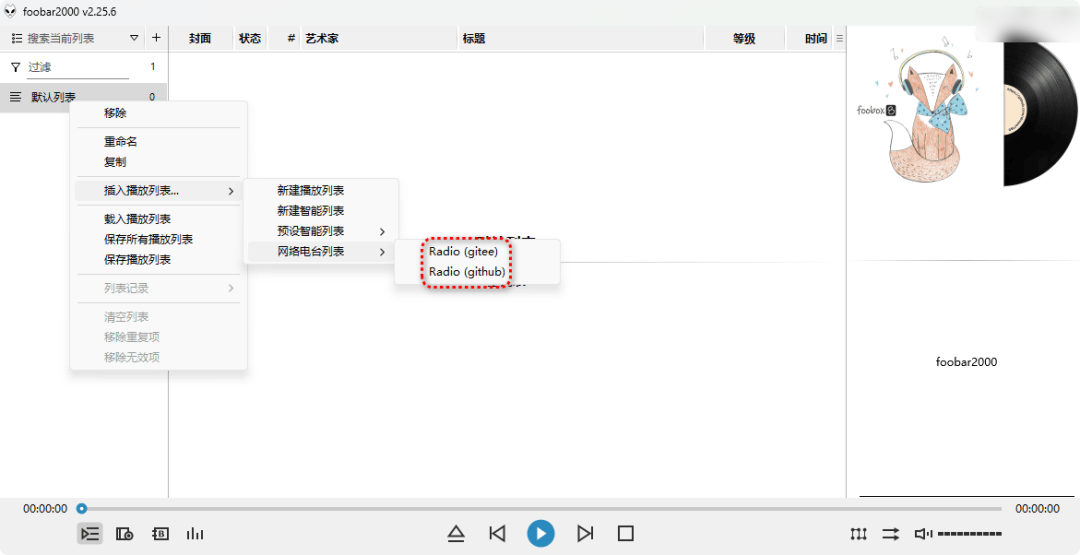The image size is (1080, 555).
Task: Change playback order arrows icon
Action: [x=891, y=534]
